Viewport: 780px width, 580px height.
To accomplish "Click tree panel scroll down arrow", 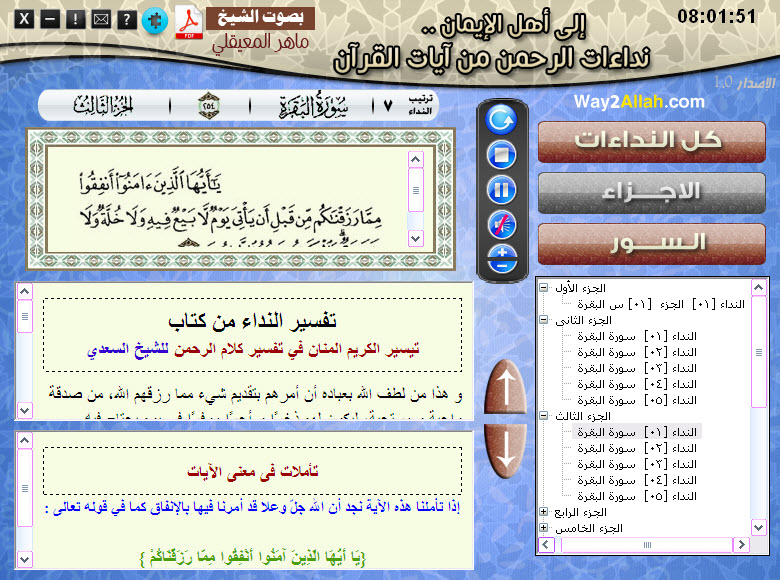I will [x=759, y=527].
